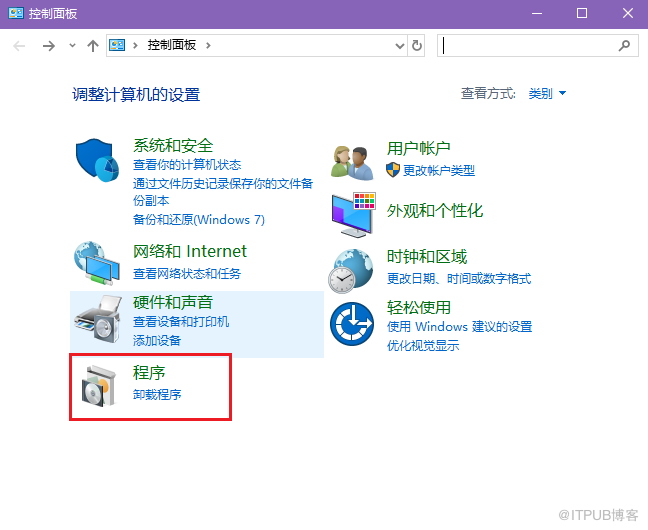The height and width of the screenshot is (530, 648).
Task: Open 轻松使用 heading
Action: [x=419, y=308]
